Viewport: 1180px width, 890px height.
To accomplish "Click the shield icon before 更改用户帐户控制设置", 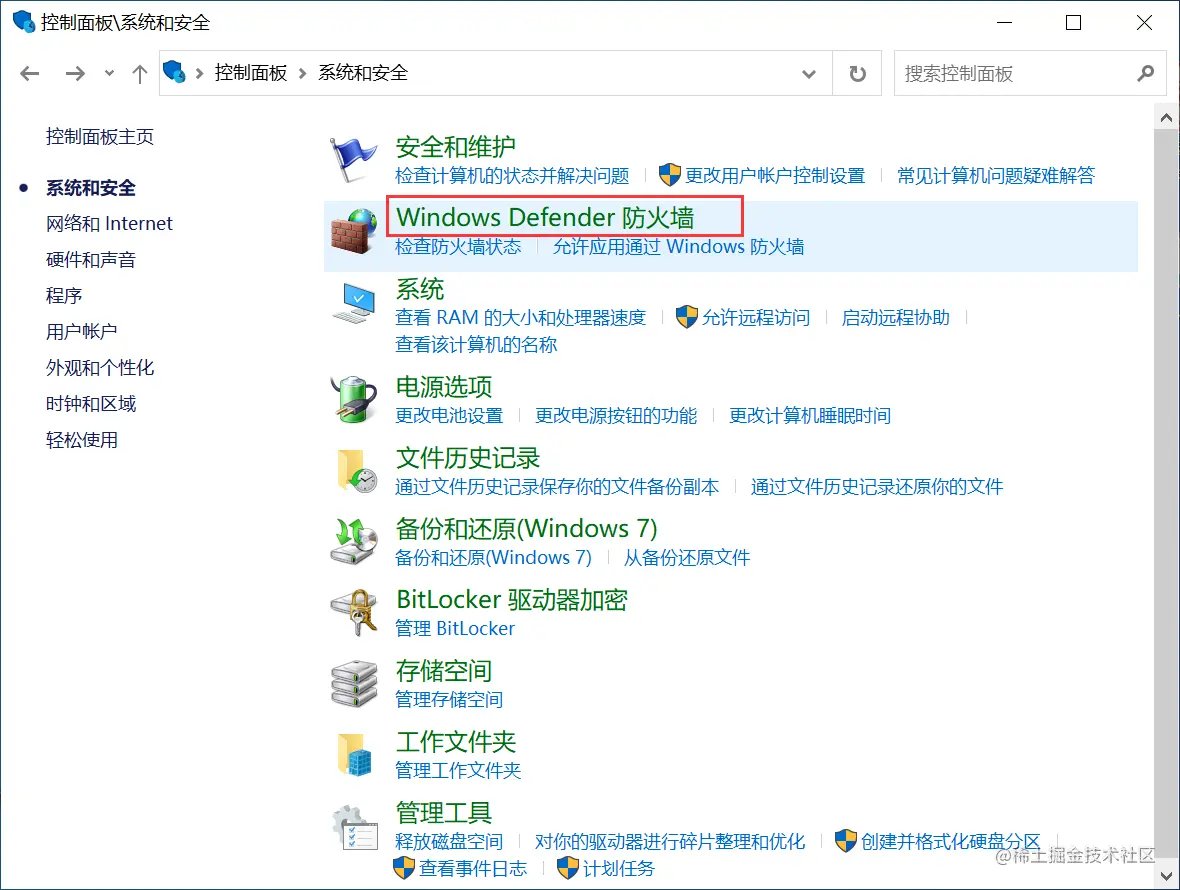I will 669,175.
